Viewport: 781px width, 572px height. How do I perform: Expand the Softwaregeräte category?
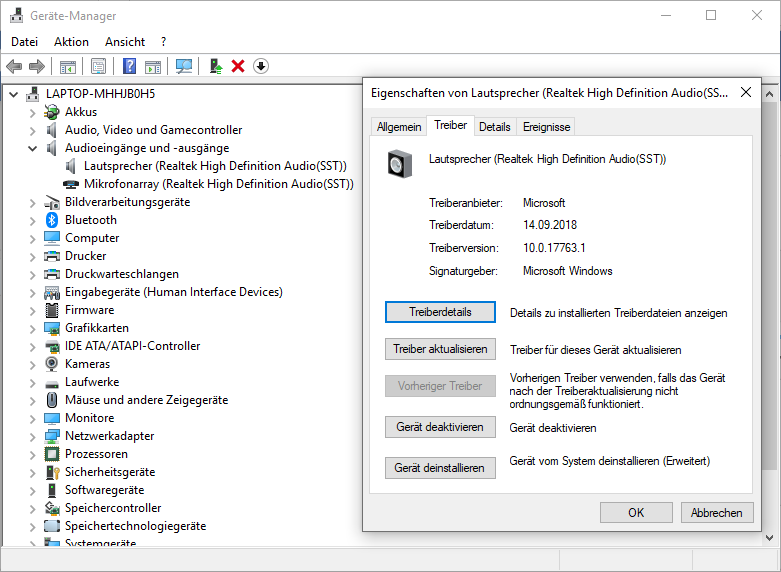[33, 491]
